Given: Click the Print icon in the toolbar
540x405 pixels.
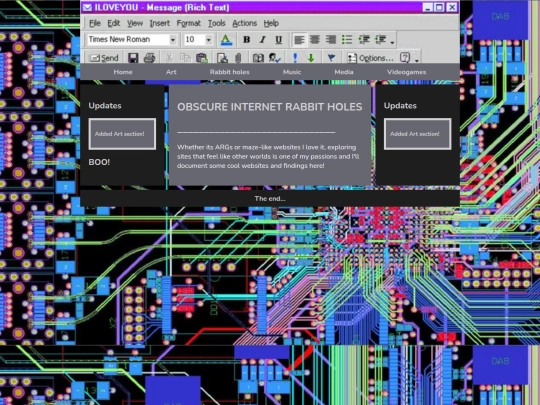Looking at the screenshot, I should click(x=149, y=58).
